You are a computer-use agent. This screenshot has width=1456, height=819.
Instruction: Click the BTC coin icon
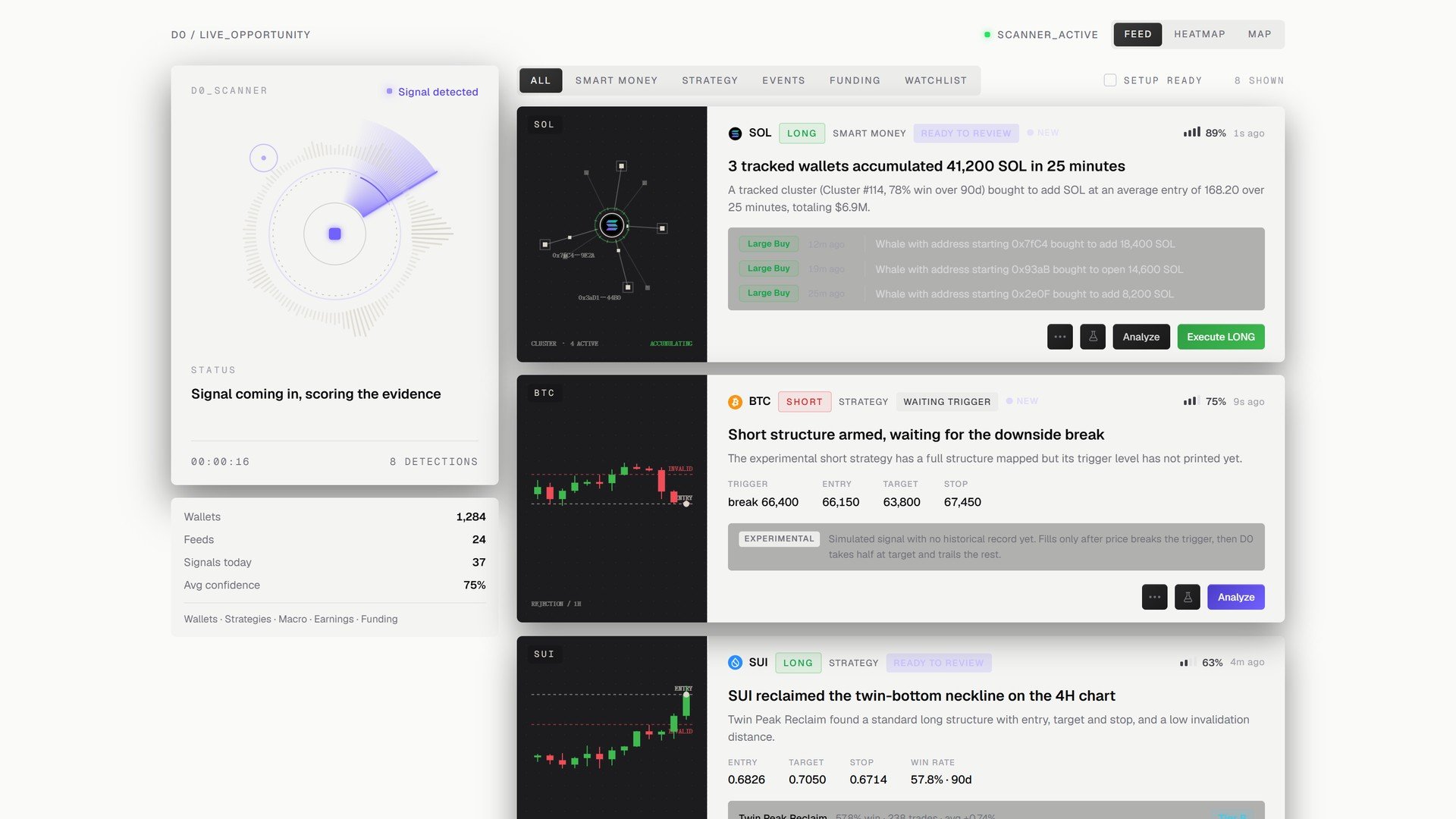click(x=735, y=402)
